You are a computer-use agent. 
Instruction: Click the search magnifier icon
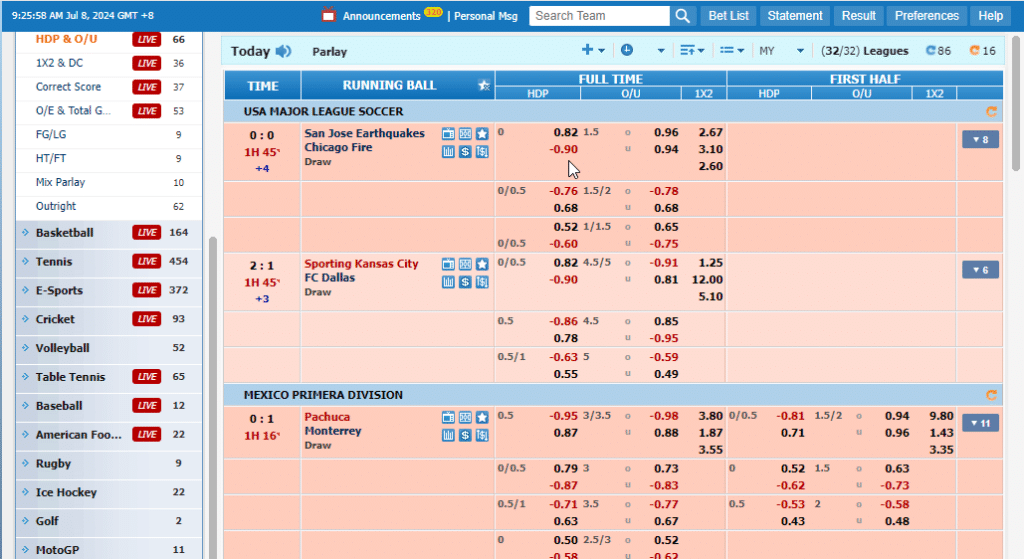click(x=682, y=16)
